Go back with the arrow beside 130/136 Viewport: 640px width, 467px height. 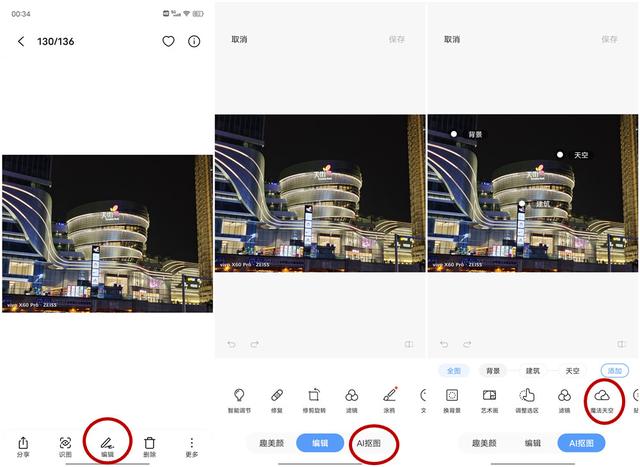21,41
